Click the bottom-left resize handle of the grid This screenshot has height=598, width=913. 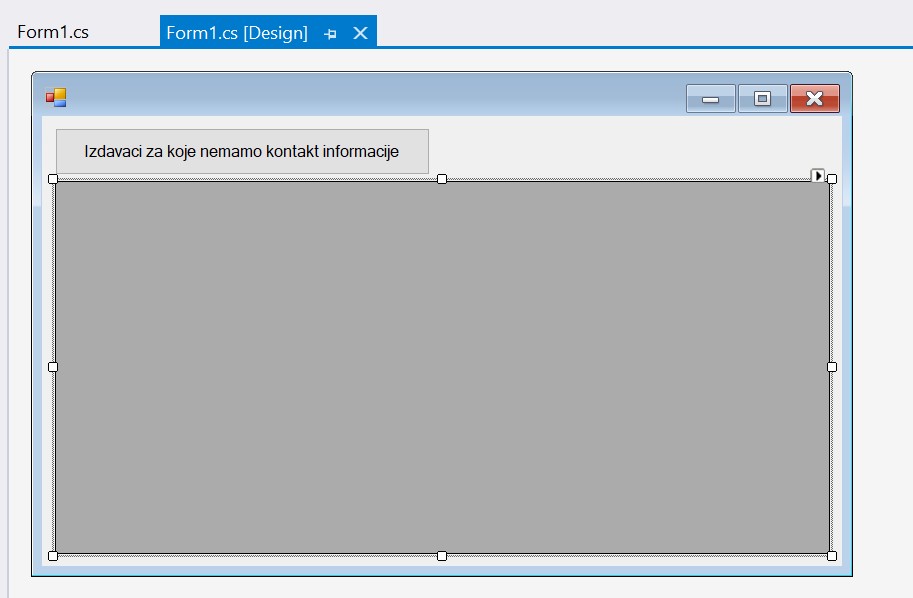53,556
